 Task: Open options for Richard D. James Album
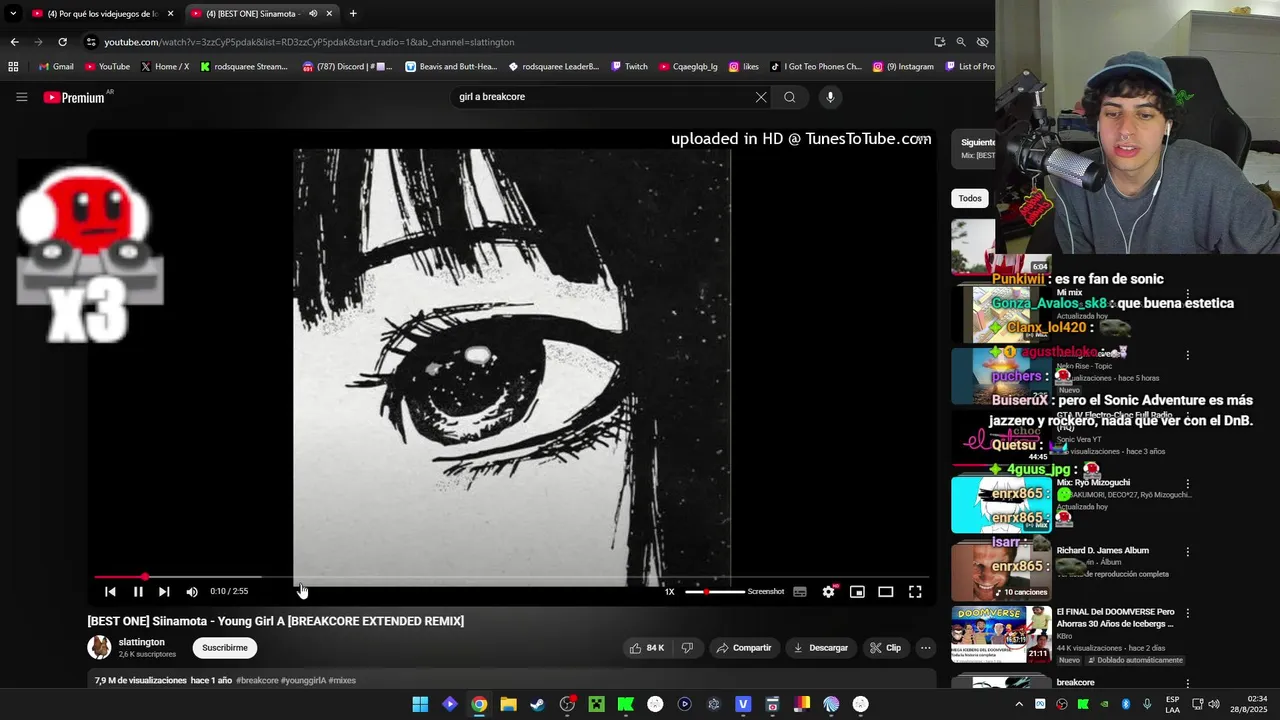click(x=1188, y=551)
